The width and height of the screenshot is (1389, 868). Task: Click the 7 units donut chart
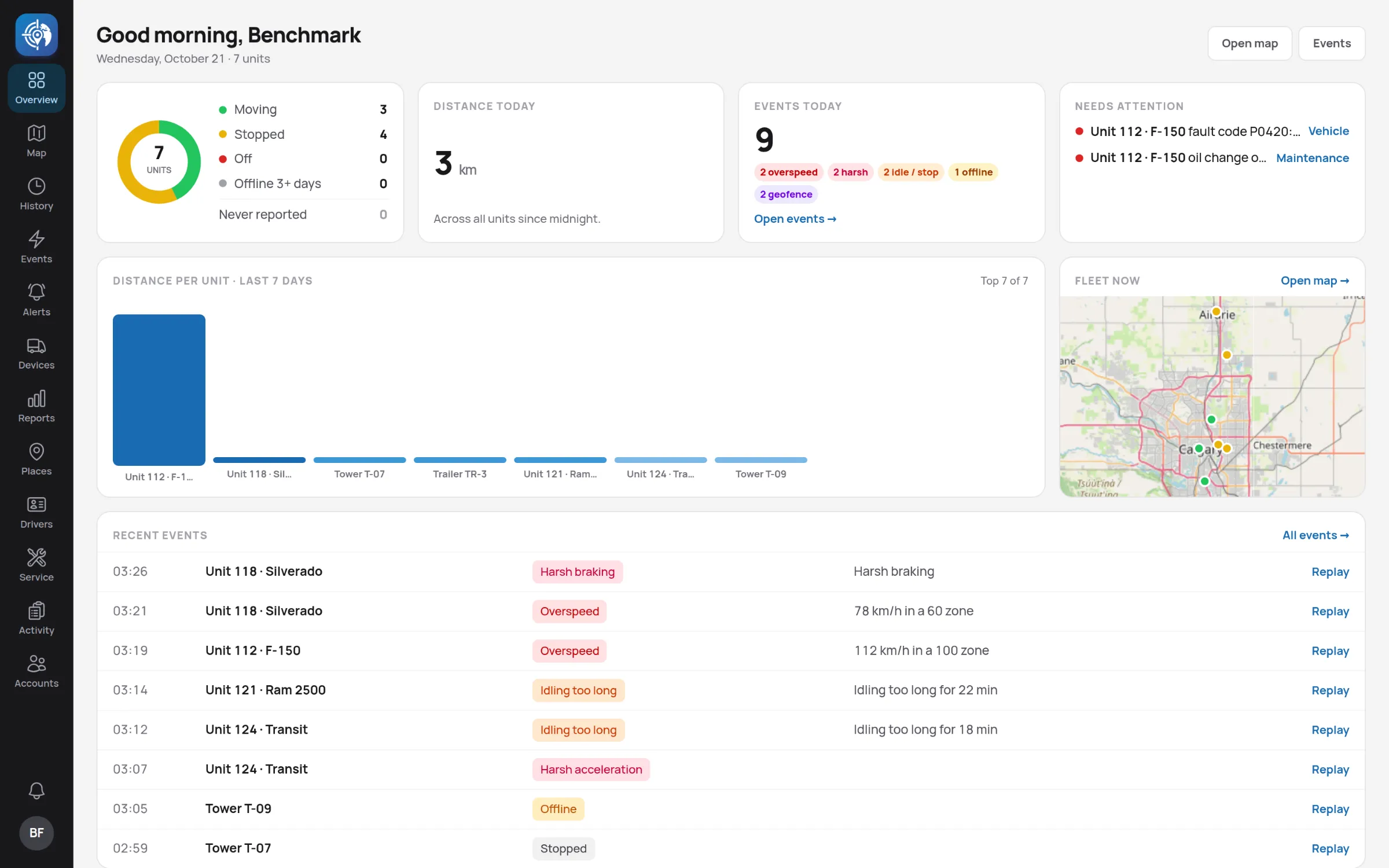[159, 162]
